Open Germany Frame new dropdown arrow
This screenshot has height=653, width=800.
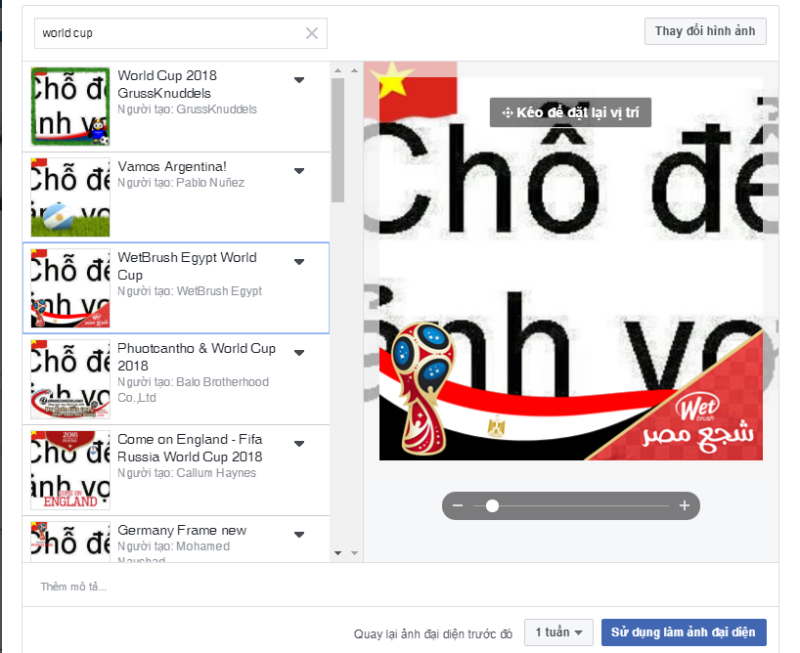(x=299, y=535)
